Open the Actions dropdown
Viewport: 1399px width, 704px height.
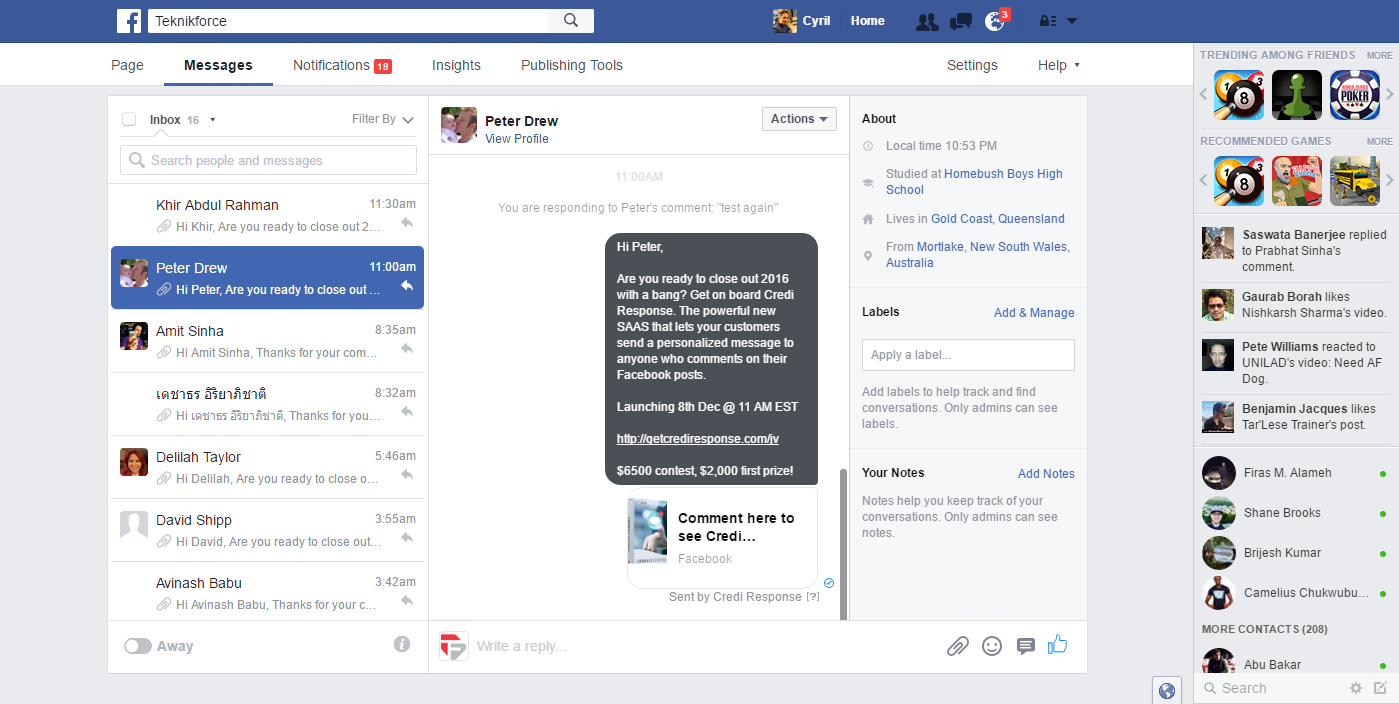coord(799,119)
